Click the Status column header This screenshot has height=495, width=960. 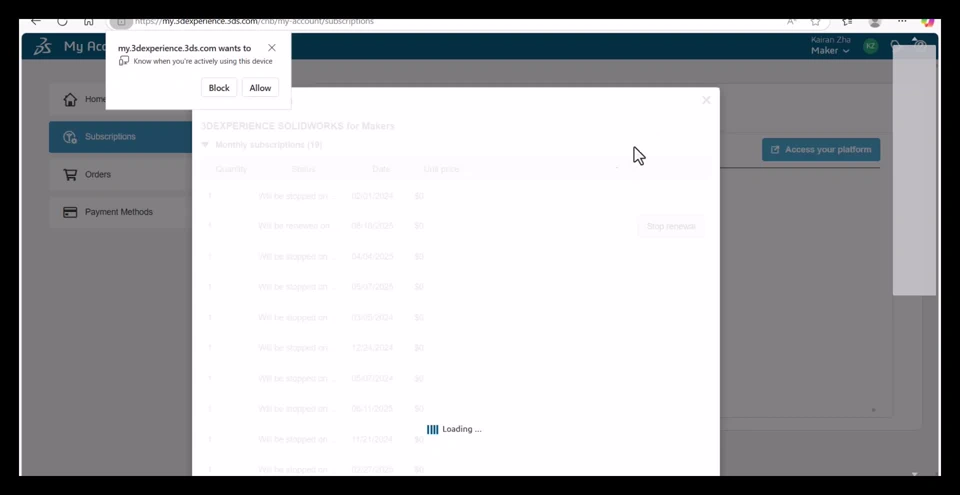coord(304,169)
